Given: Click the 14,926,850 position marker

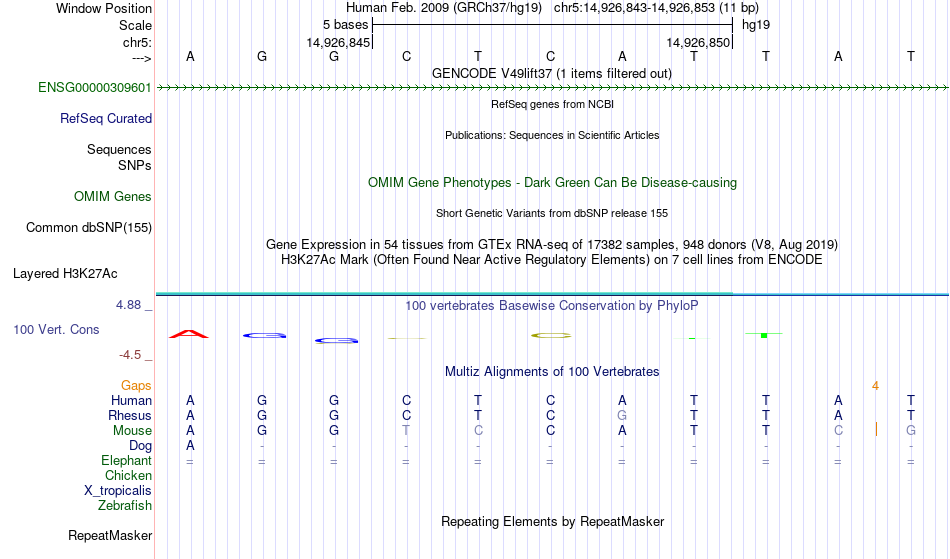Looking at the screenshot, I should (x=699, y=42).
